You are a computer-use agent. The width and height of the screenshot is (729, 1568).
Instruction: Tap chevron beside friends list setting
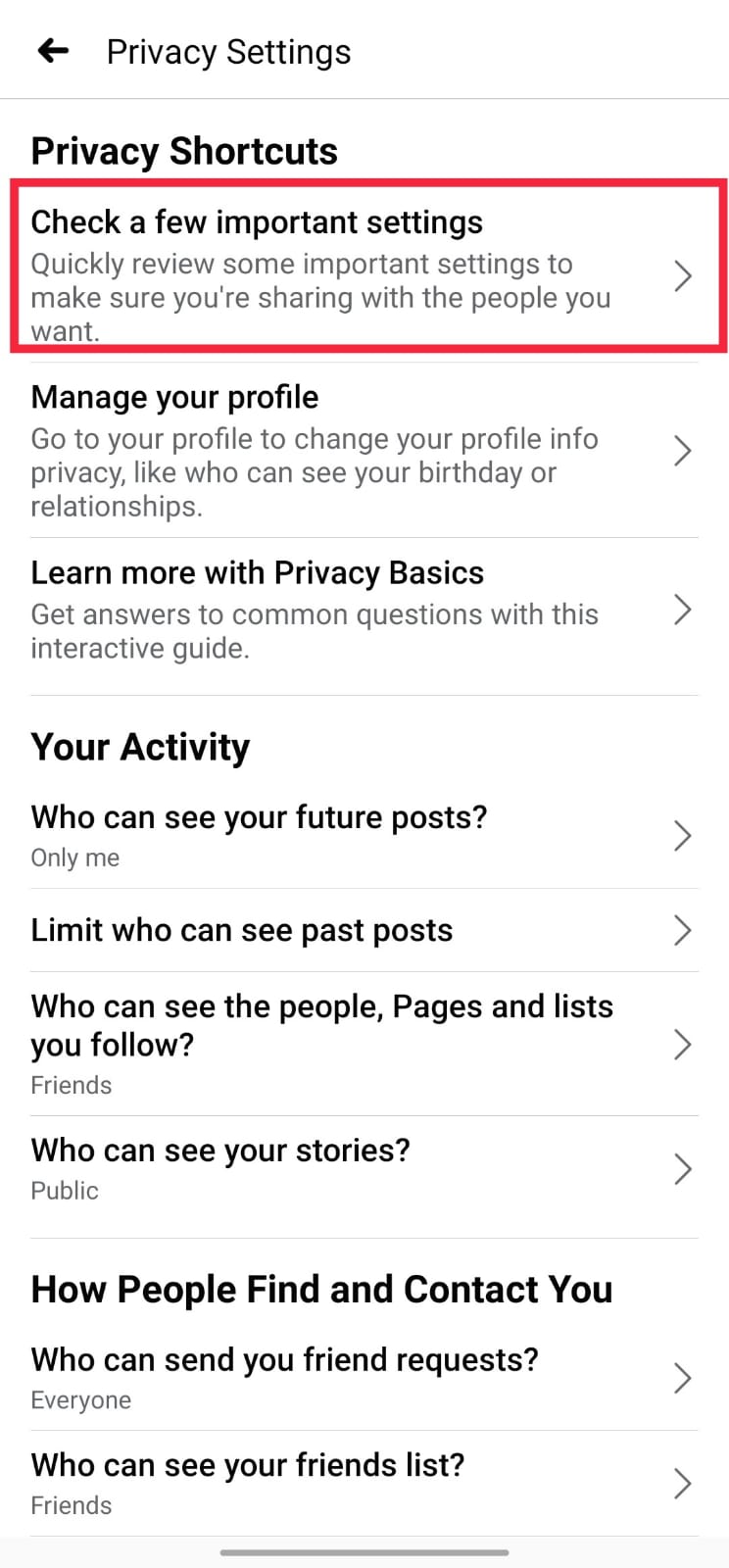[683, 1484]
